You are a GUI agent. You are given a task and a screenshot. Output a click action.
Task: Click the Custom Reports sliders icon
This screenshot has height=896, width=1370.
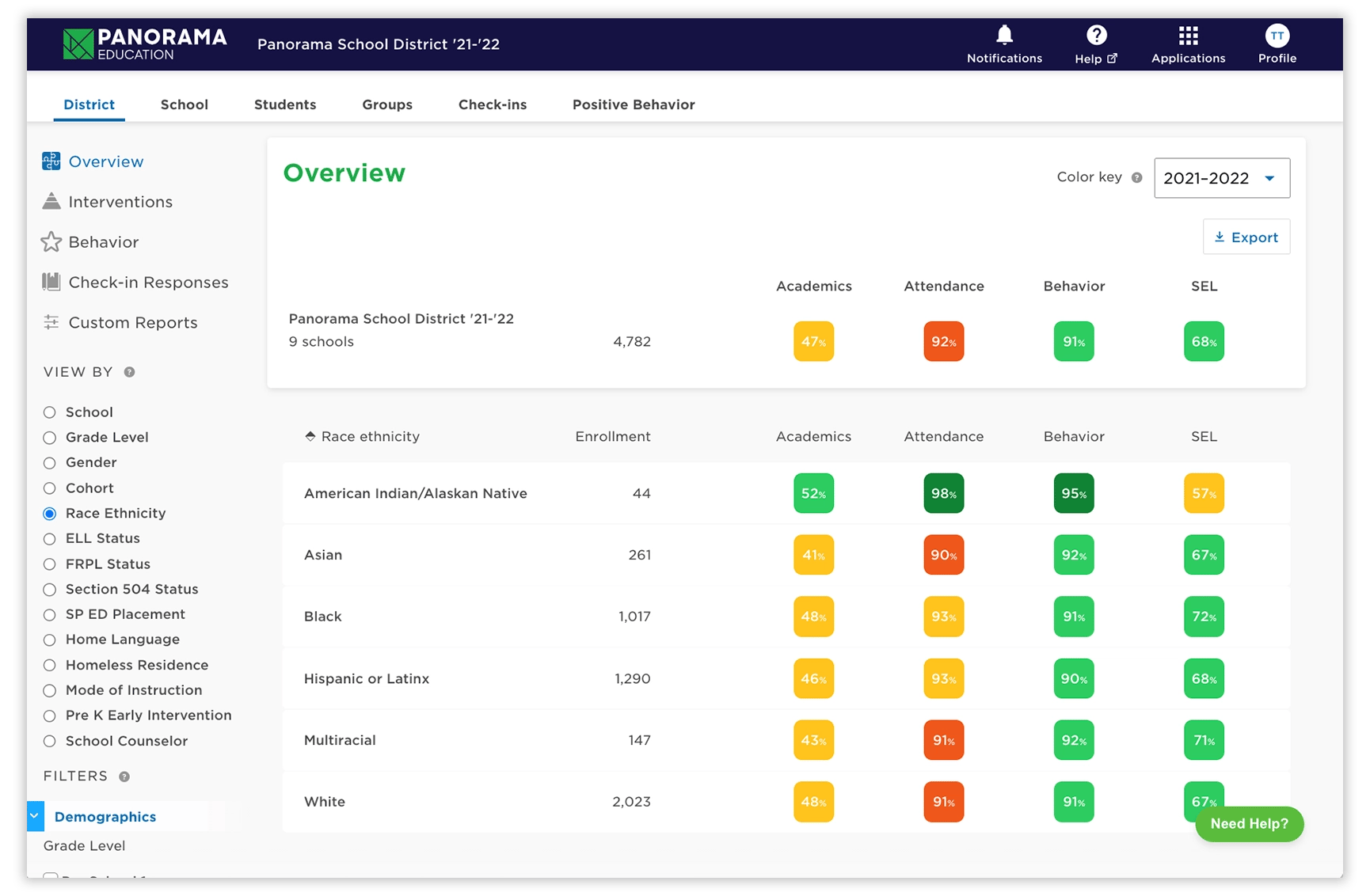pos(51,322)
